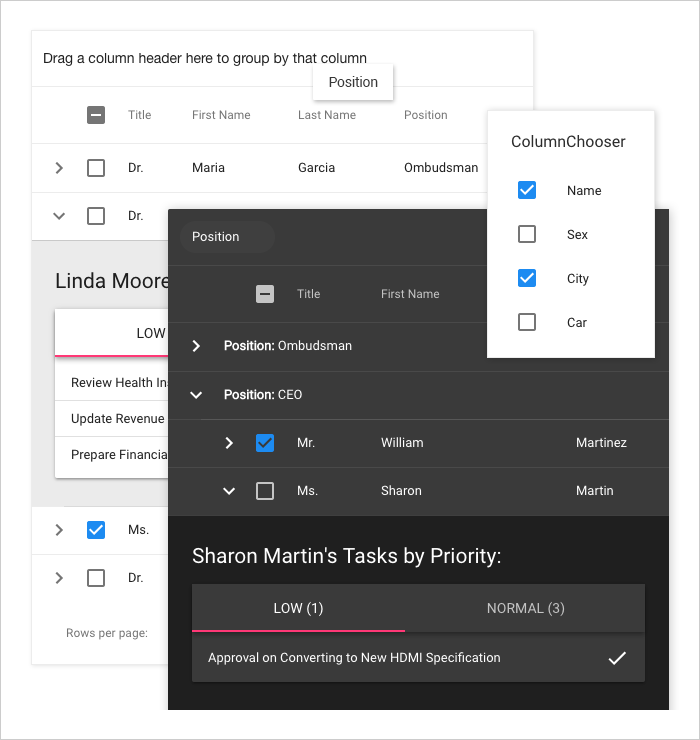The height and width of the screenshot is (740, 700).
Task: Check the Car column checkbox
Action: (x=527, y=322)
